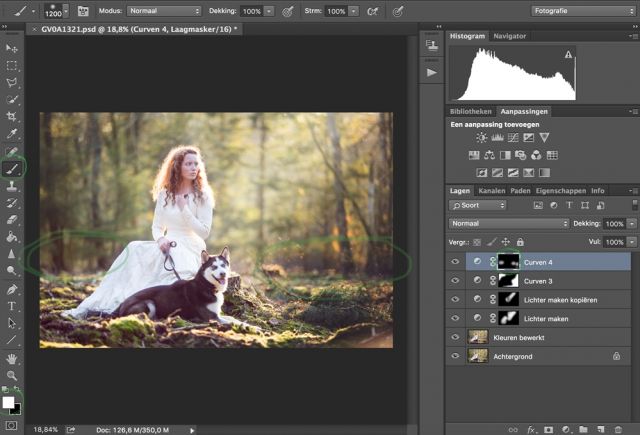640x435 pixels.
Task: Add a Brightness/Contrast adjustment
Action: [x=482, y=138]
